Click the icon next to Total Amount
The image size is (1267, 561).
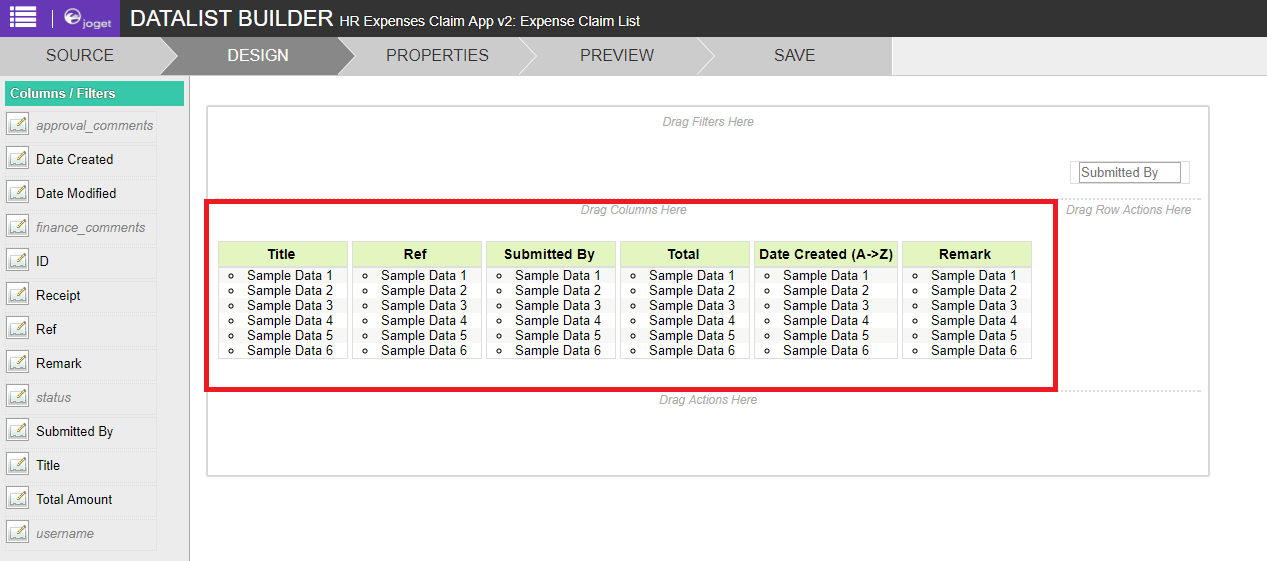click(x=17, y=499)
